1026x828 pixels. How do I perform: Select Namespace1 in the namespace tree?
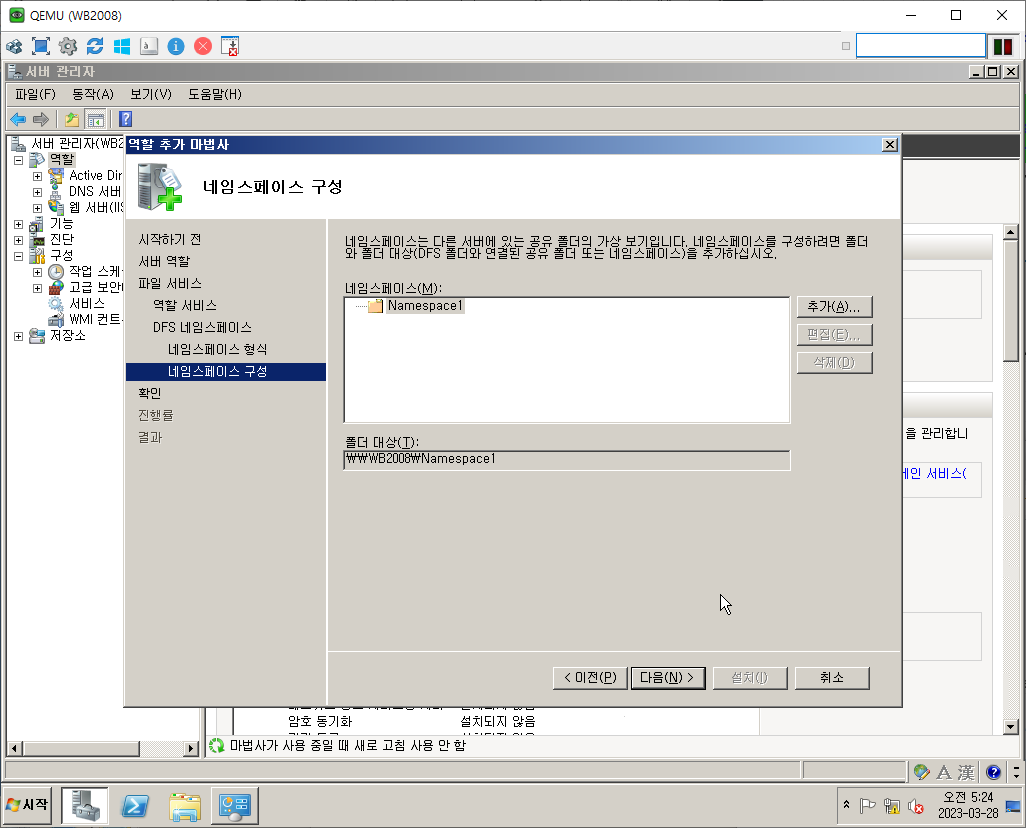click(425, 306)
